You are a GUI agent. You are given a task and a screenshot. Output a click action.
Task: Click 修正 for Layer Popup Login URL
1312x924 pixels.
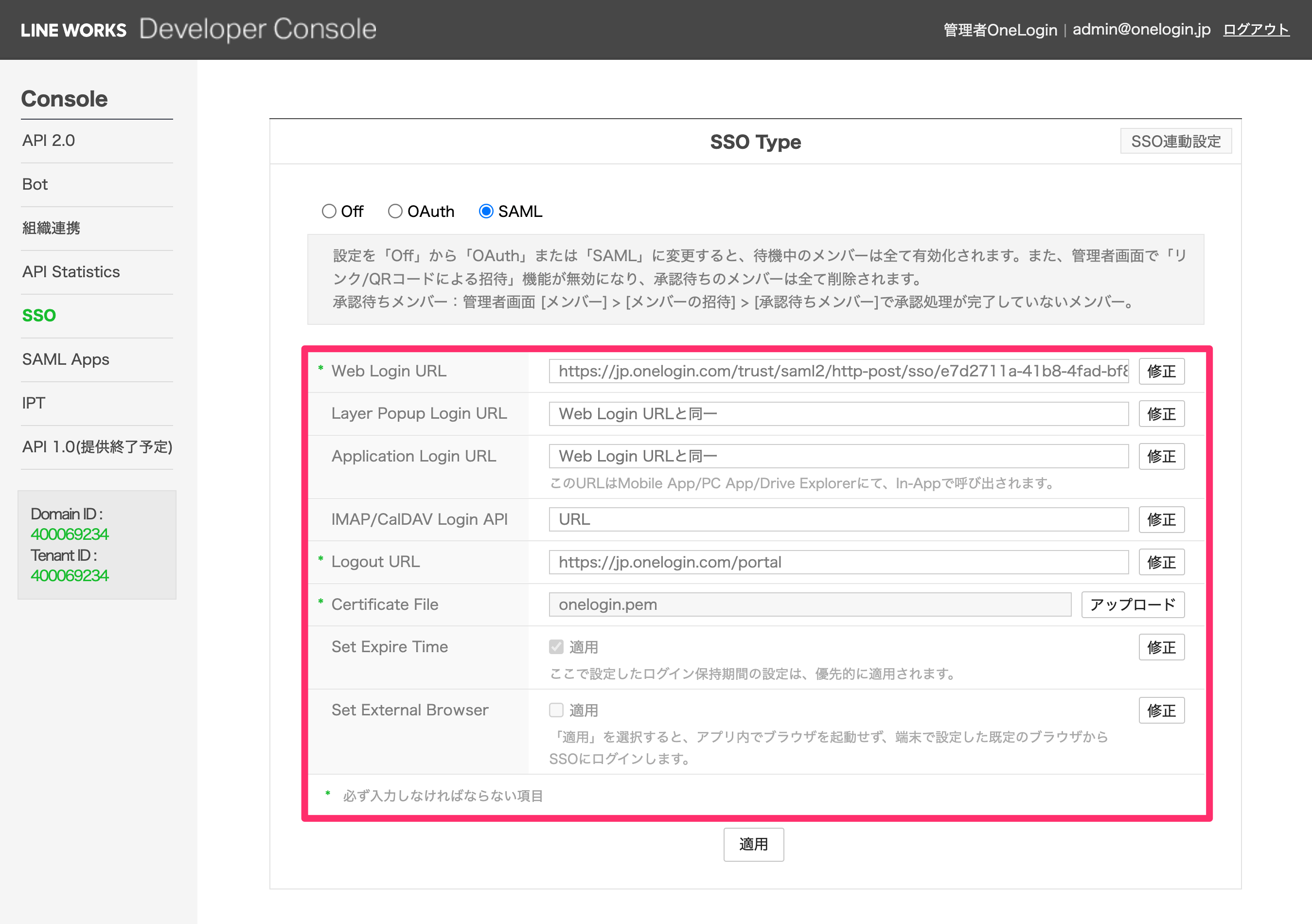[x=1161, y=414]
